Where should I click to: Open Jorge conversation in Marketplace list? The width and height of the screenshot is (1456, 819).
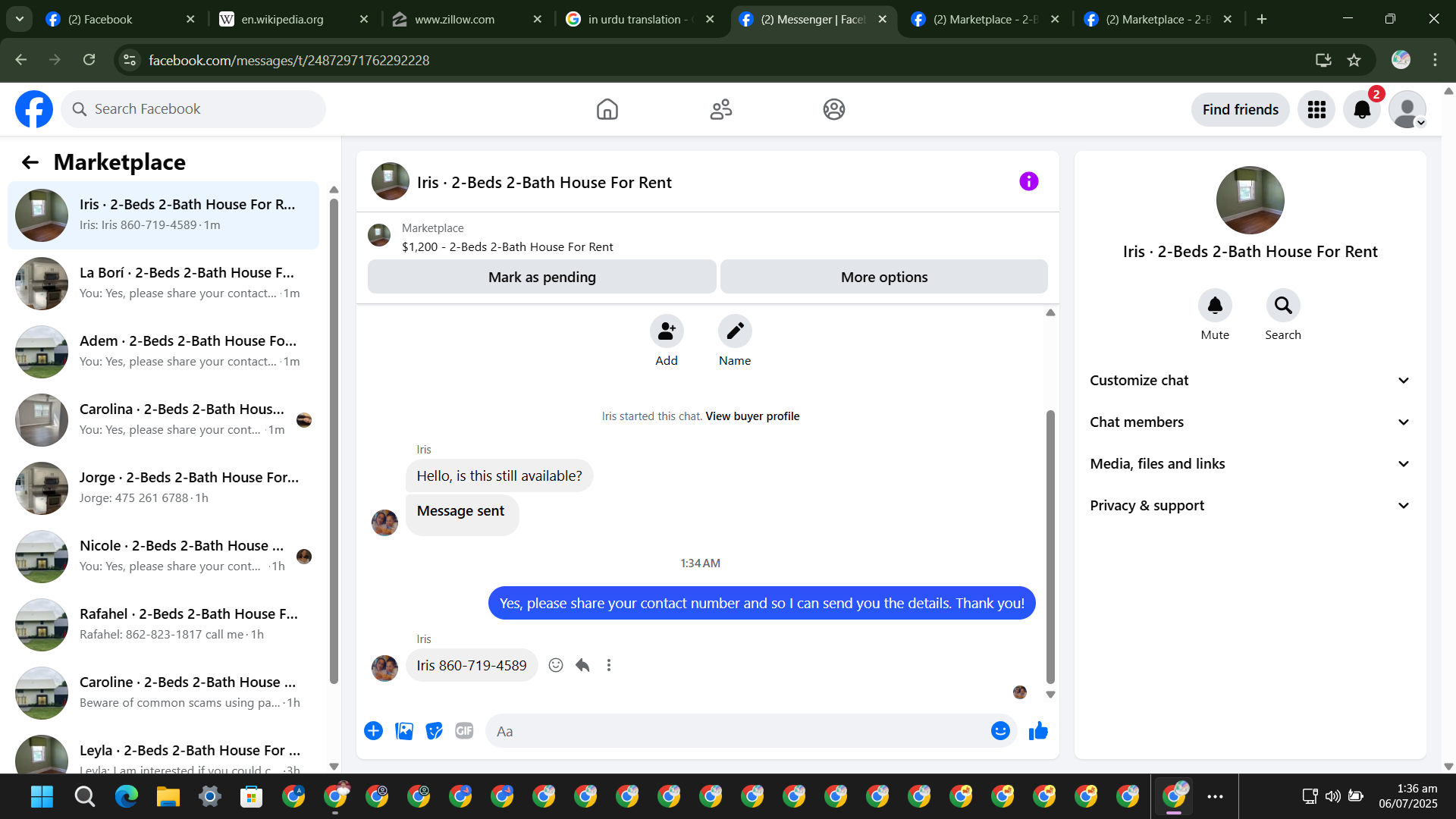[x=163, y=488]
